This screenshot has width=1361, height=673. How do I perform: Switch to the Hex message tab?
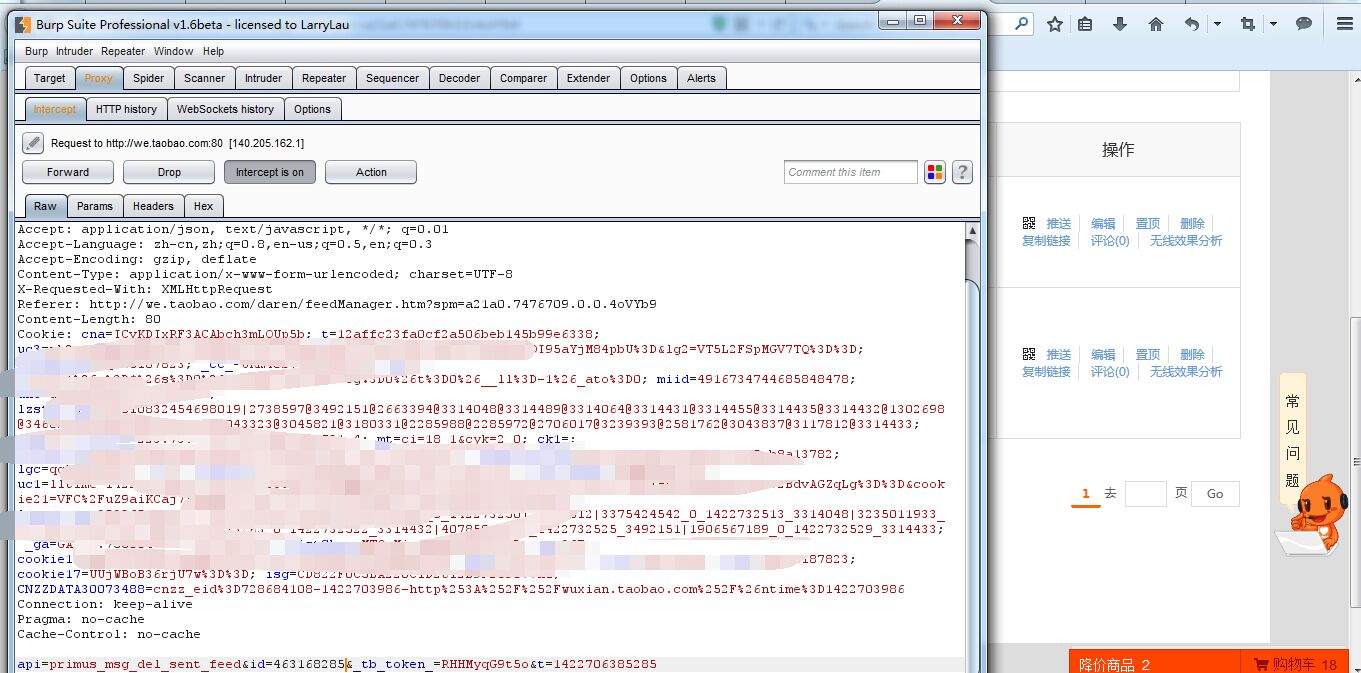(x=204, y=206)
